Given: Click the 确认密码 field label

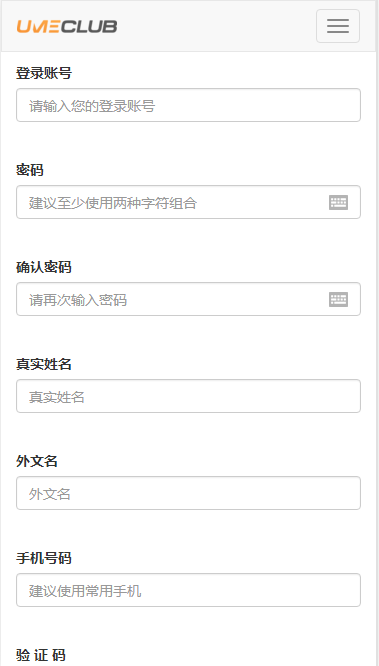Looking at the screenshot, I should [x=44, y=267].
